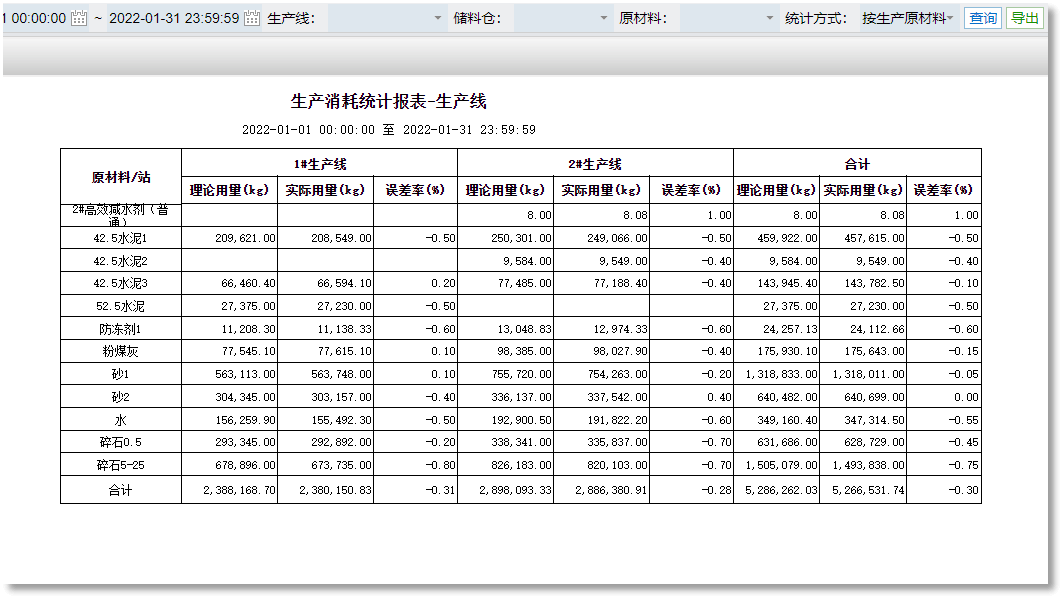
Task: Click the start date input field
Action: tap(40, 17)
